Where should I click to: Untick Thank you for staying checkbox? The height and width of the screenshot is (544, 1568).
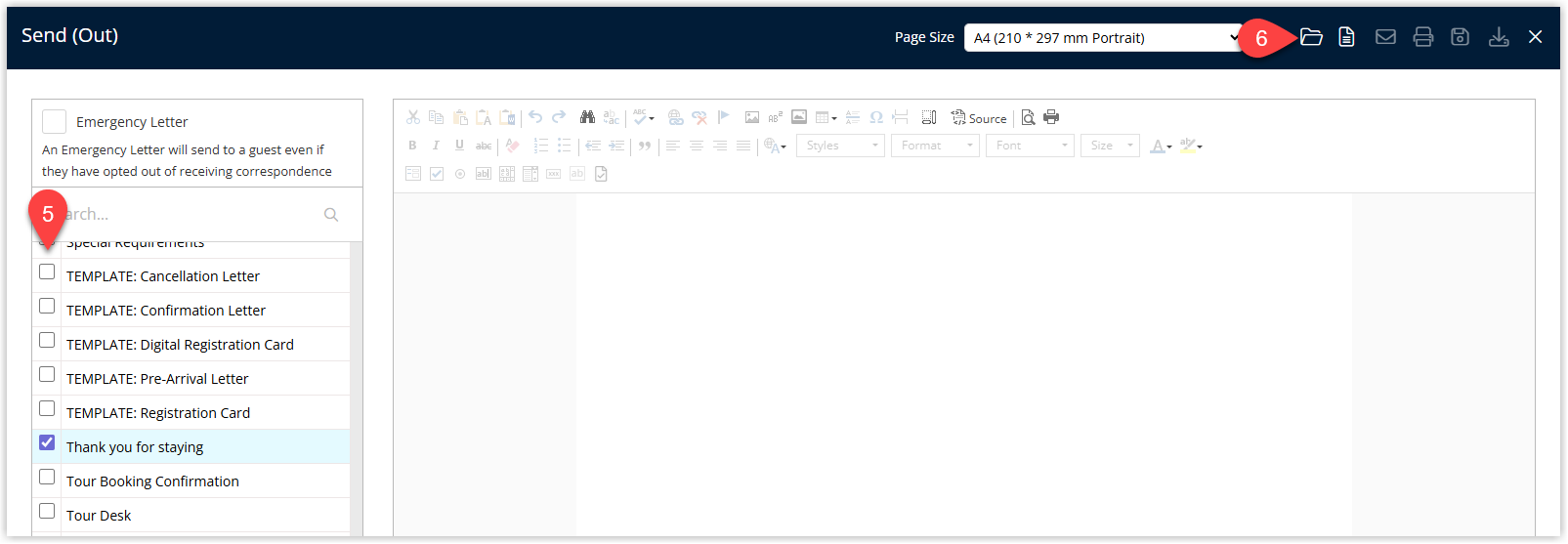(47, 442)
